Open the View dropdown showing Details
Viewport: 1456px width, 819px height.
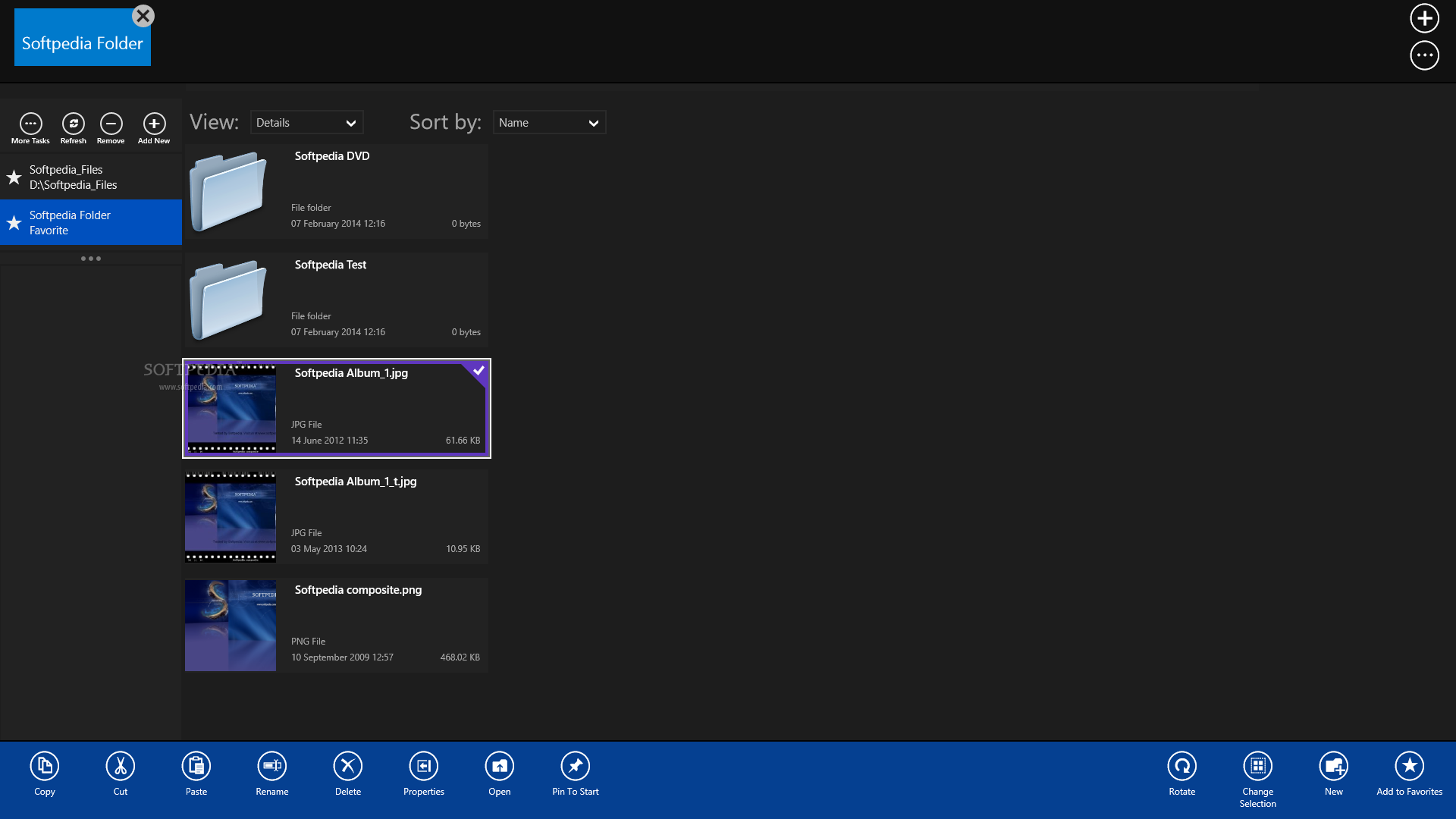(x=307, y=123)
